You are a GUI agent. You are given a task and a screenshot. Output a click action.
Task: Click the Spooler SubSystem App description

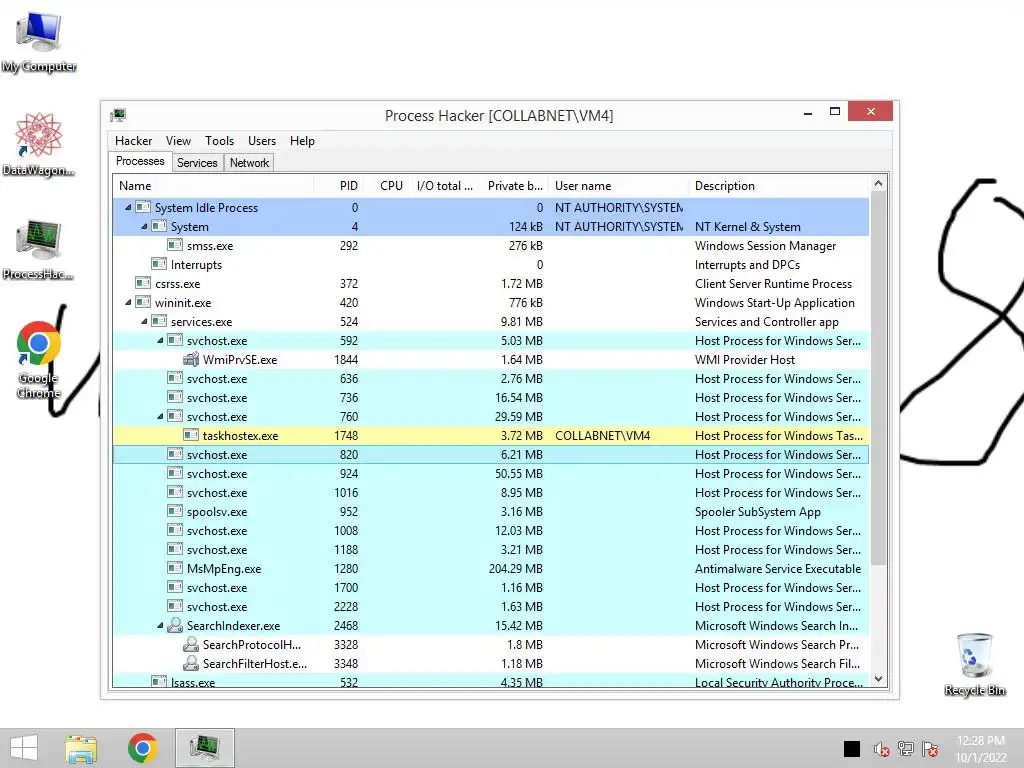click(x=758, y=512)
